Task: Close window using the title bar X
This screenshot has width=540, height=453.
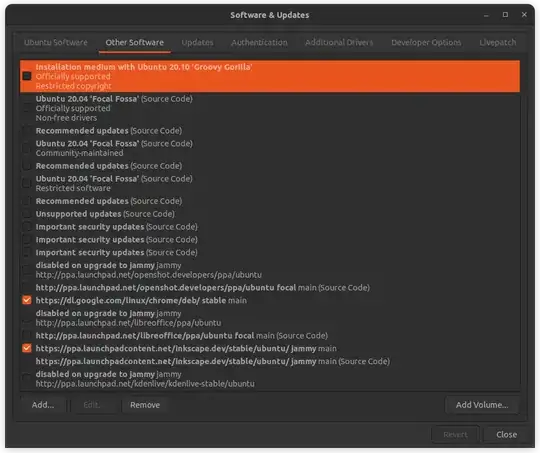Action: (x=524, y=15)
